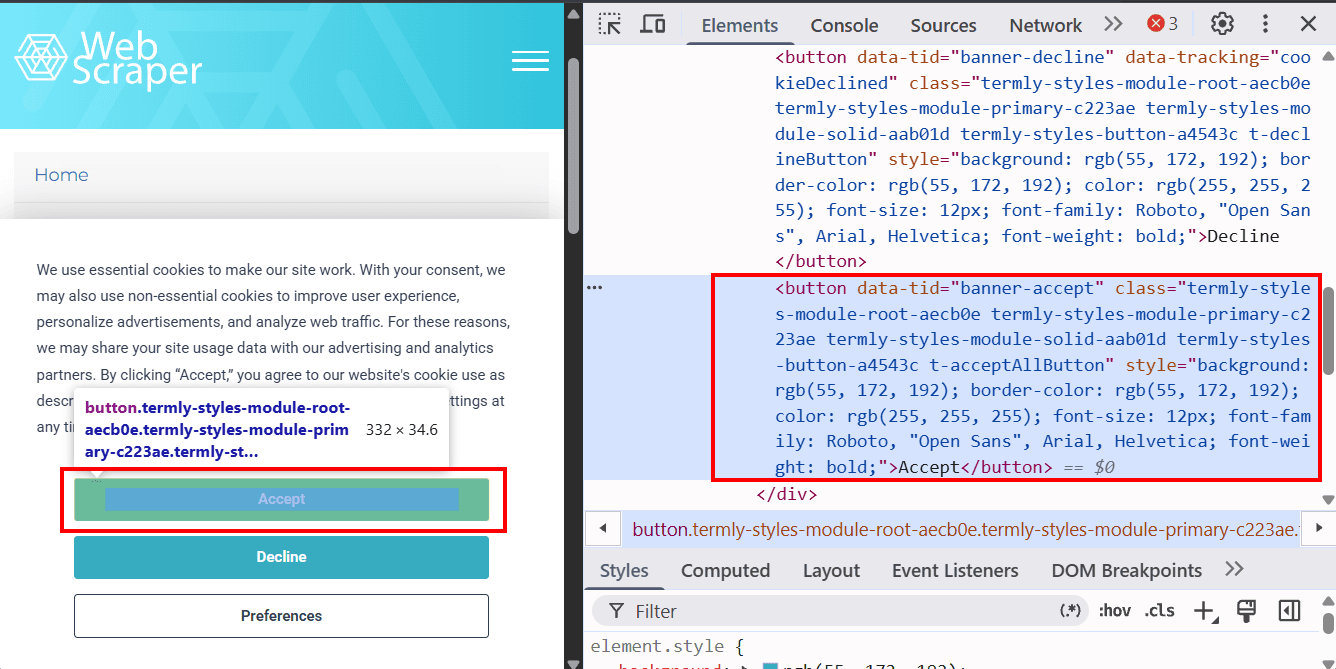Click the regex filter (.*) icon
1336x669 pixels.
coord(1071,611)
